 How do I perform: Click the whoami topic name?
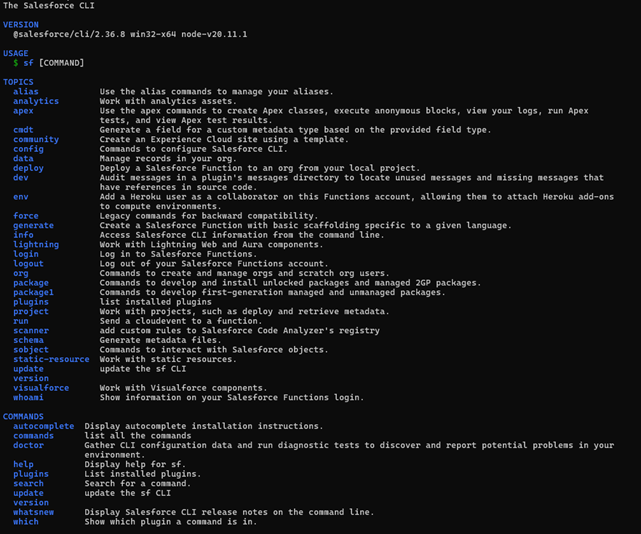pyautogui.click(x=28, y=397)
